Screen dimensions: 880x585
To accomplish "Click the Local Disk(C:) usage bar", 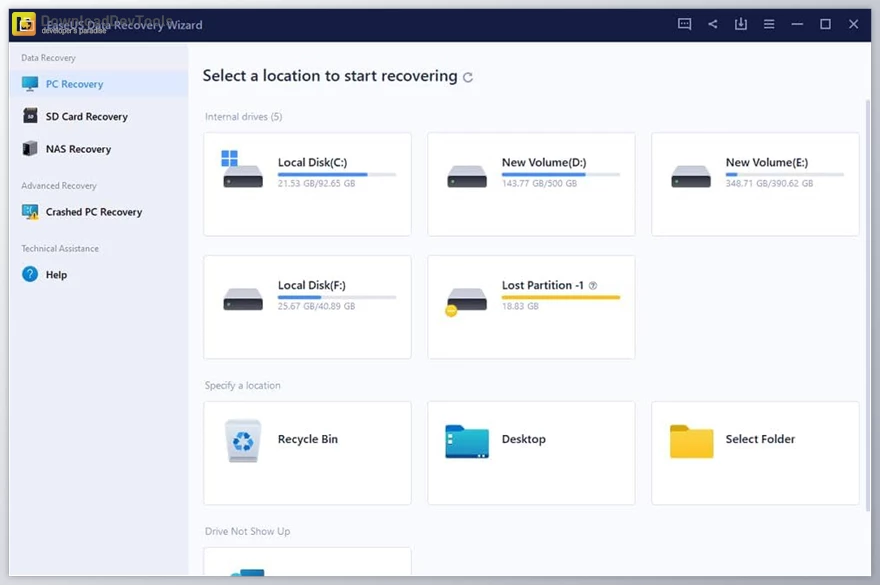I will 337,175.
